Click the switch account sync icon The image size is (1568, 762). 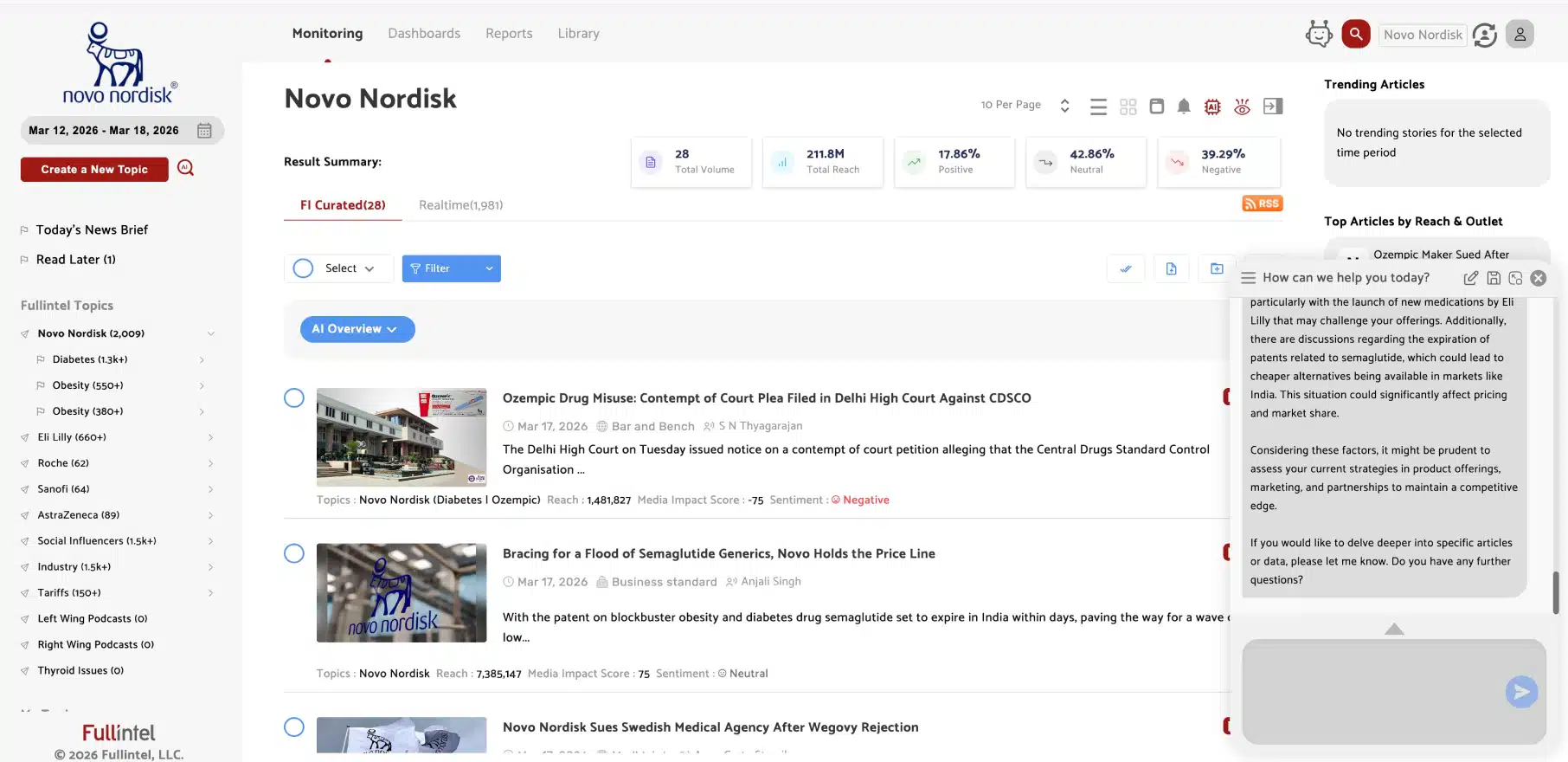pyautogui.click(x=1485, y=35)
